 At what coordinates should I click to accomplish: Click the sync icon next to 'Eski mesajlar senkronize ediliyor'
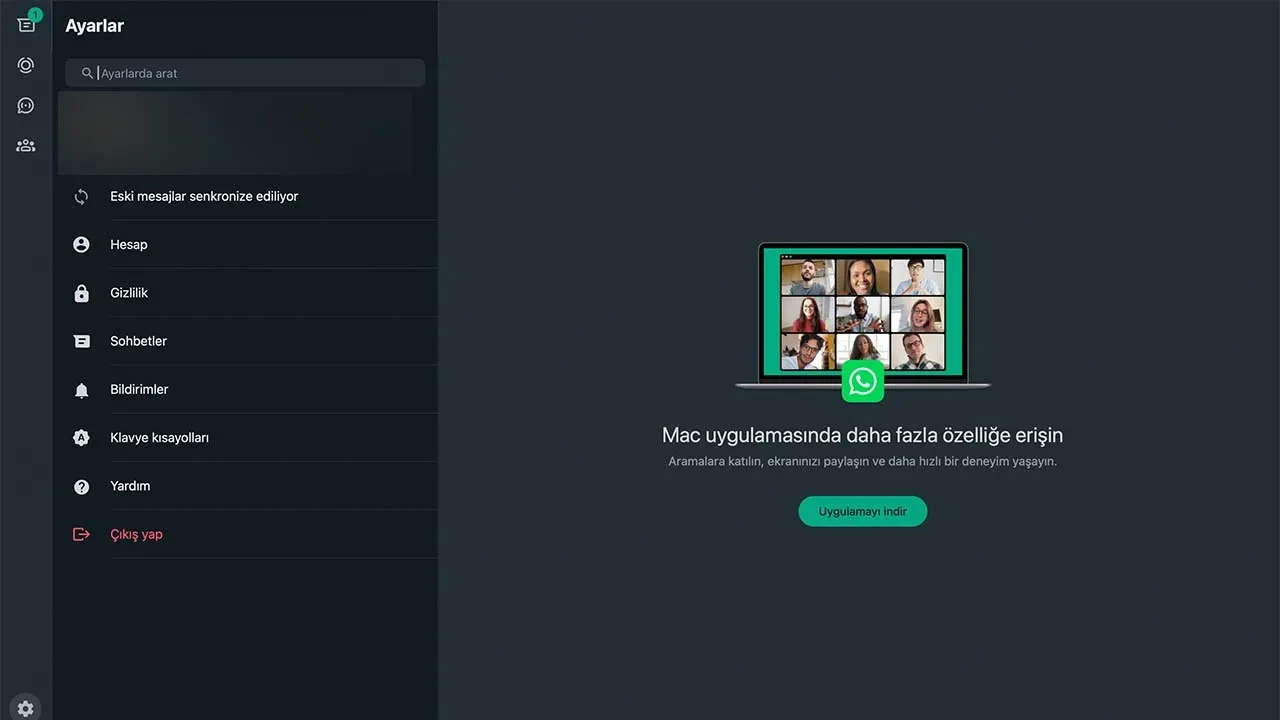[x=81, y=196]
